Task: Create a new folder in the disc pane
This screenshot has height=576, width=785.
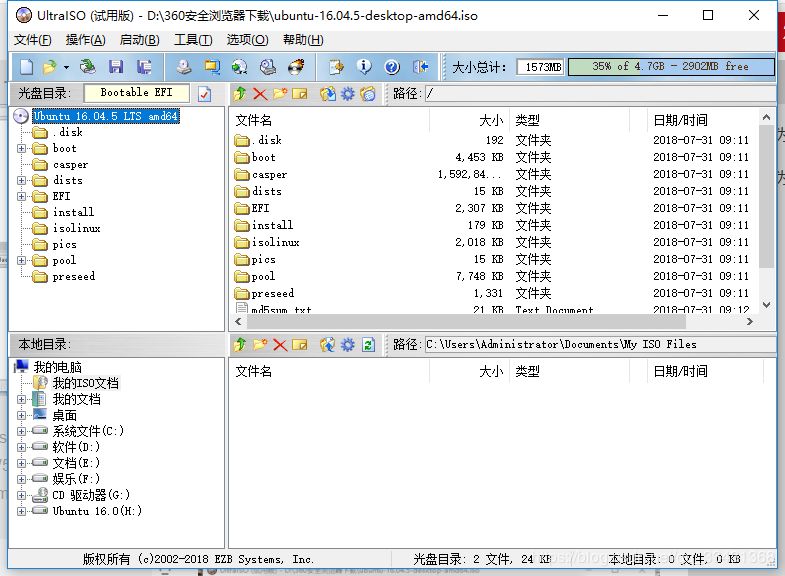Action: click(x=280, y=94)
